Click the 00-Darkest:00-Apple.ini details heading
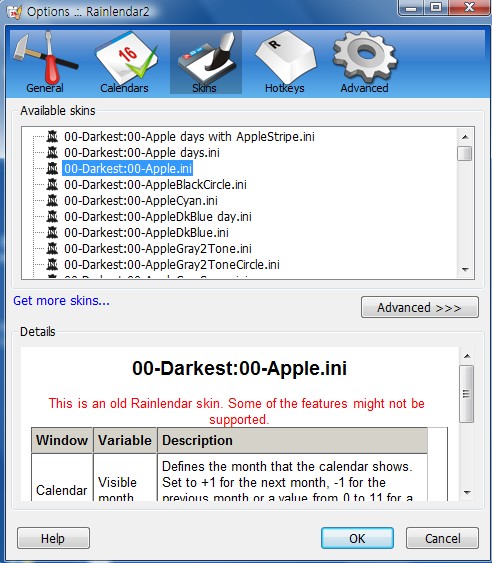The width and height of the screenshot is (492, 563). (x=240, y=368)
